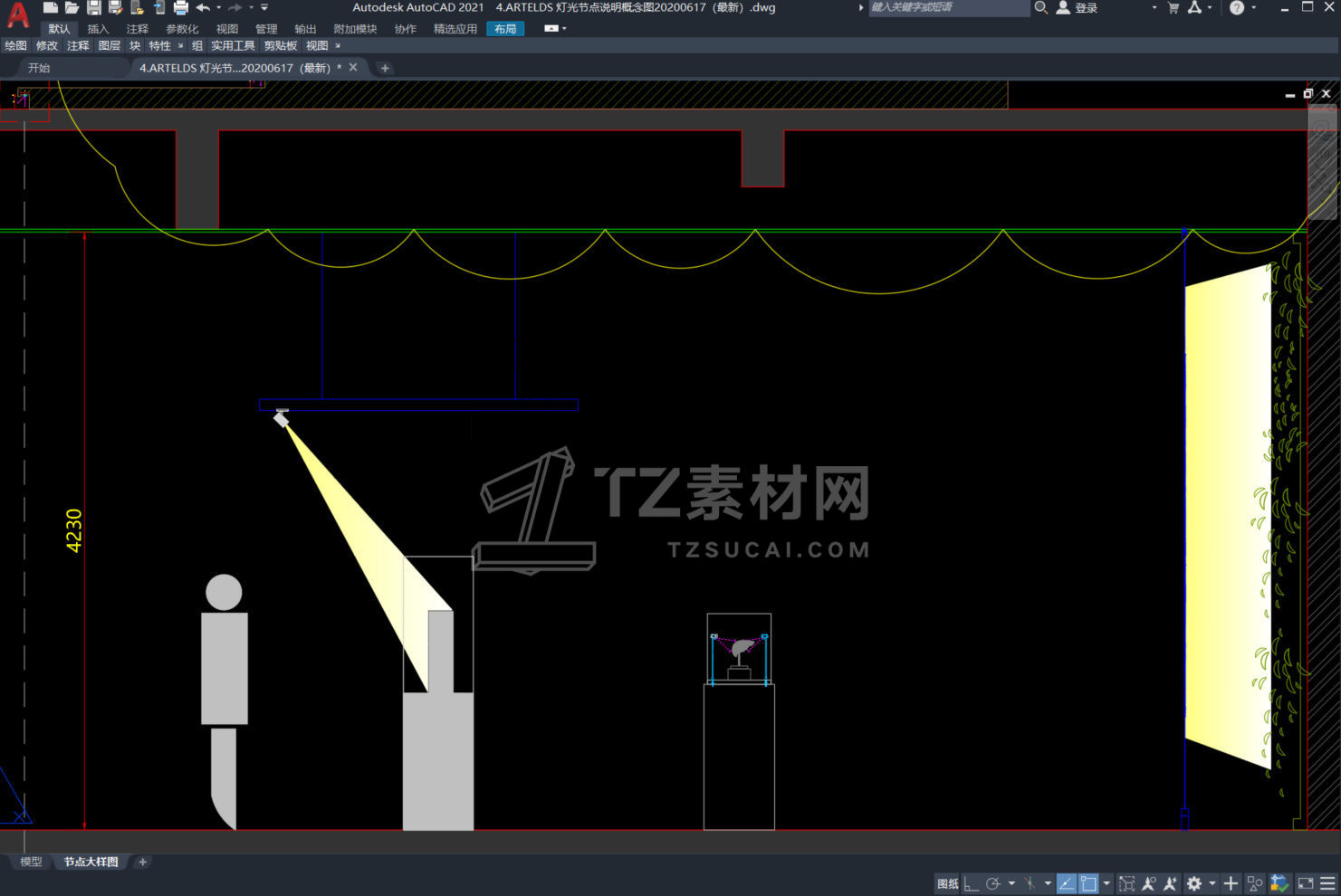Image resolution: width=1341 pixels, height=896 pixels.
Task: Open the 剪贴板 ribbon panel
Action: click(281, 45)
